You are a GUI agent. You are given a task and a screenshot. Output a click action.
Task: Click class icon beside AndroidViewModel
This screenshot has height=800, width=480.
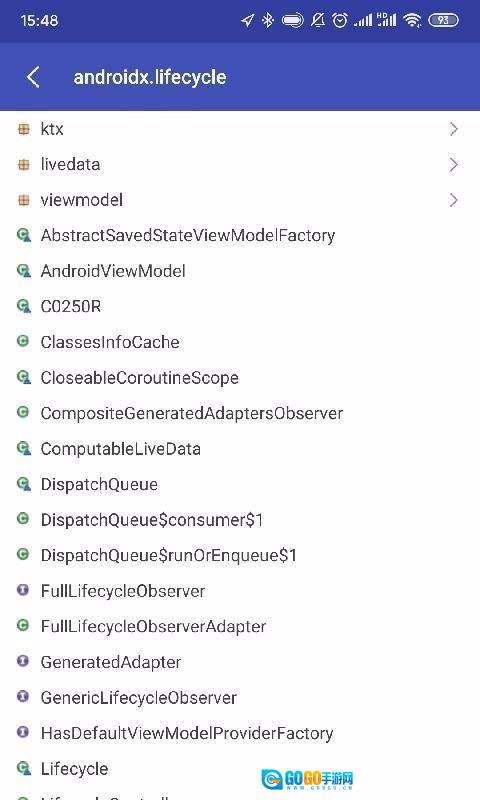click(23, 271)
